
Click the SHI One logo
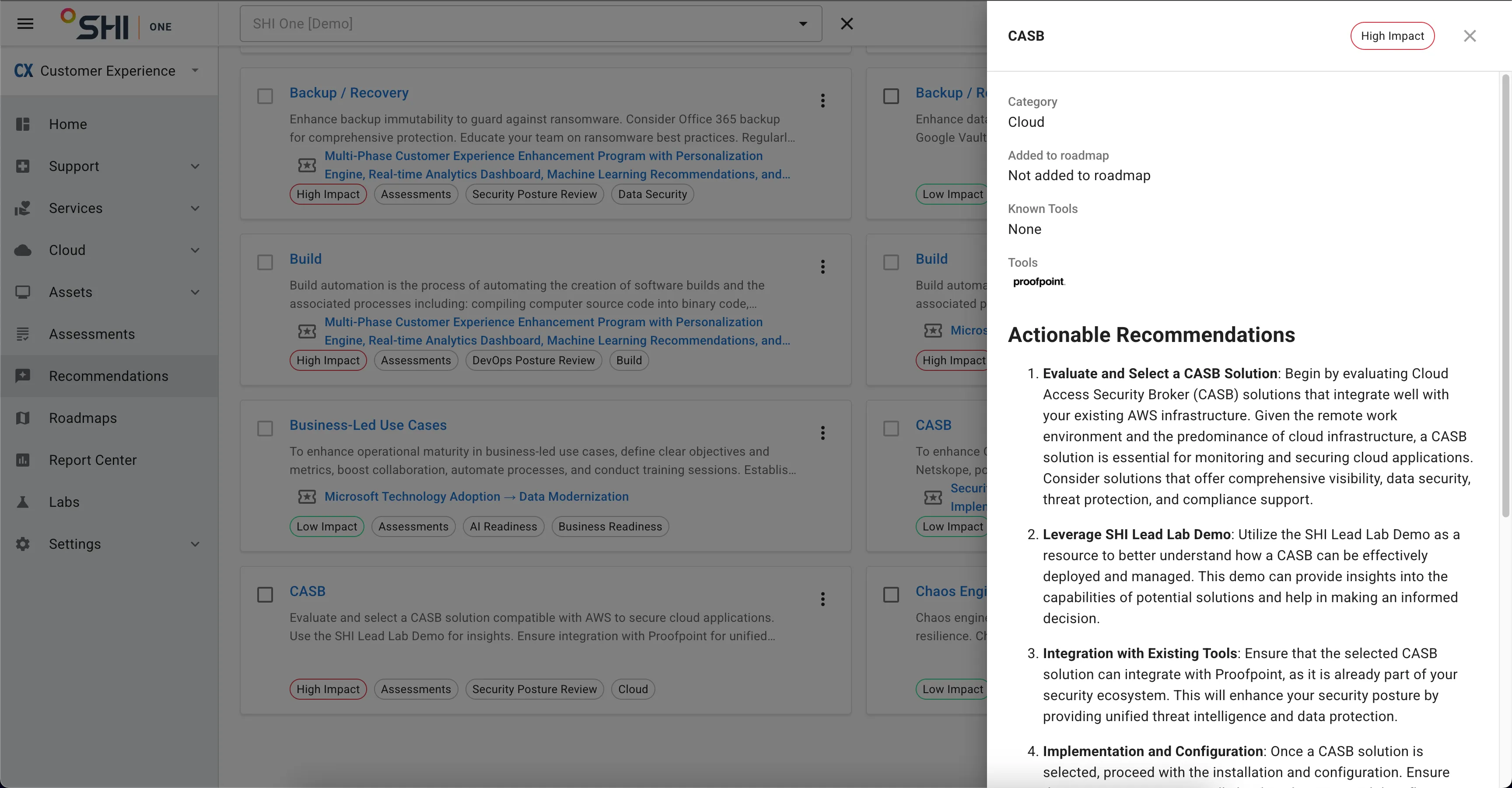pos(116,24)
